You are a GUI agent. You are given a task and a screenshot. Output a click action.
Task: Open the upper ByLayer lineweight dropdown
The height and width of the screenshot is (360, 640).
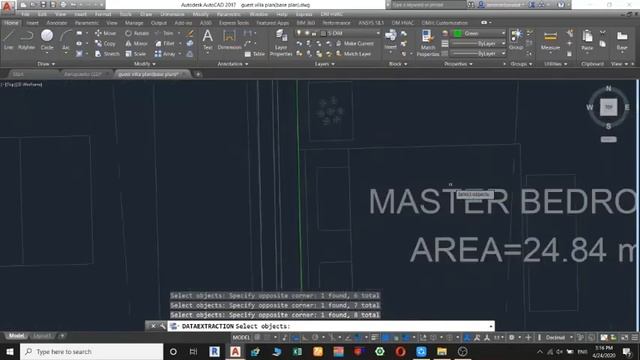(478, 43)
